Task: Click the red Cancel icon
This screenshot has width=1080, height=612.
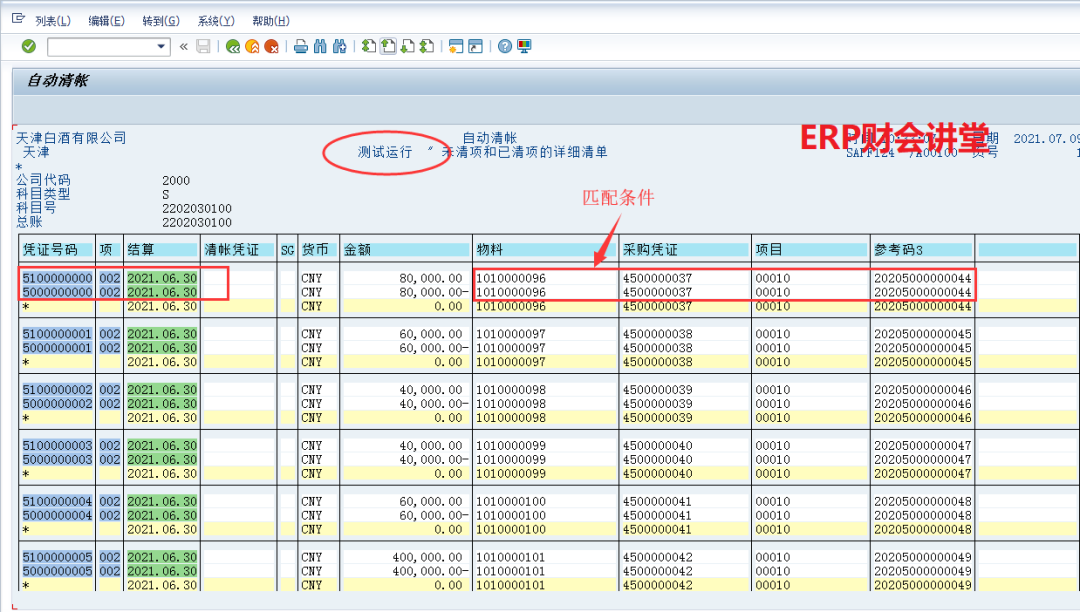Action: coord(271,46)
